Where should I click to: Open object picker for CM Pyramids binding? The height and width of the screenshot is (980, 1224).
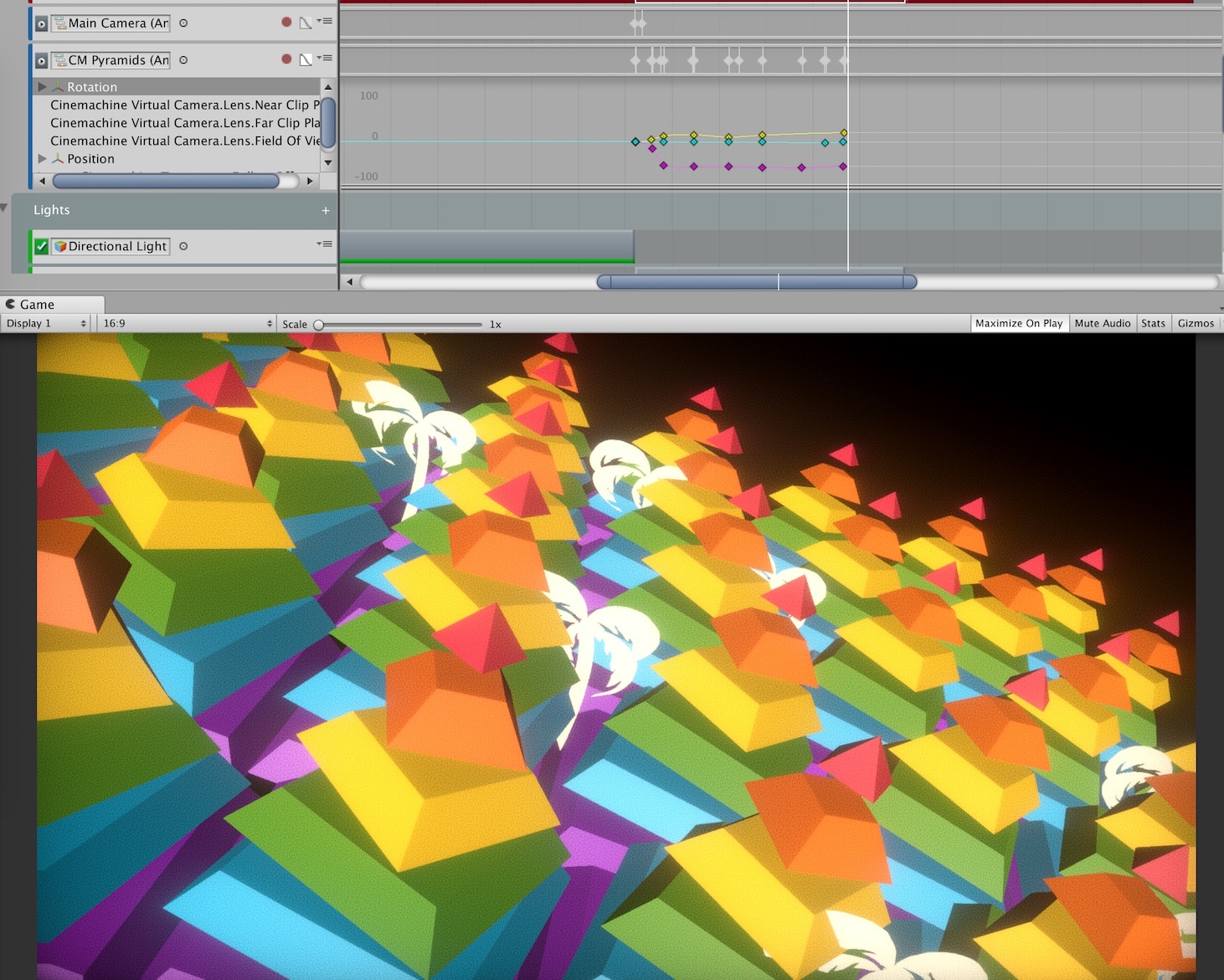point(183,60)
